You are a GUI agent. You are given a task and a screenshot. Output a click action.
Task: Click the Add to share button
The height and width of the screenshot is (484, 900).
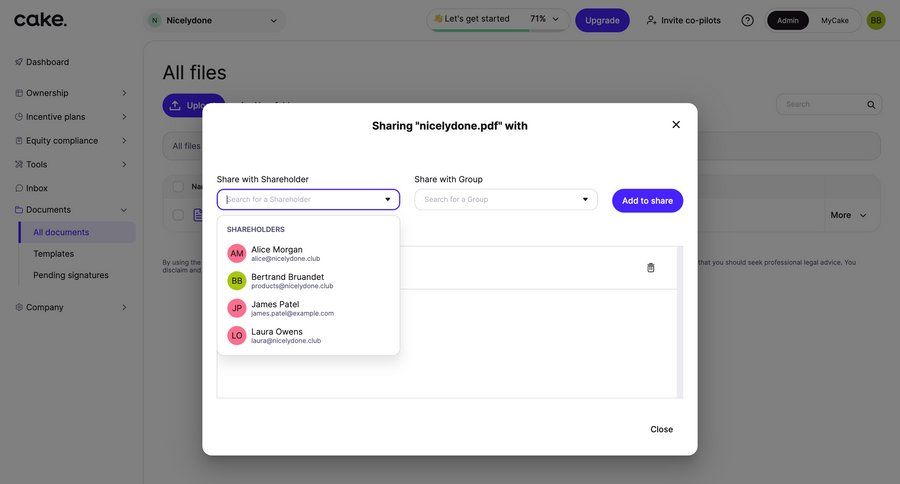(647, 201)
